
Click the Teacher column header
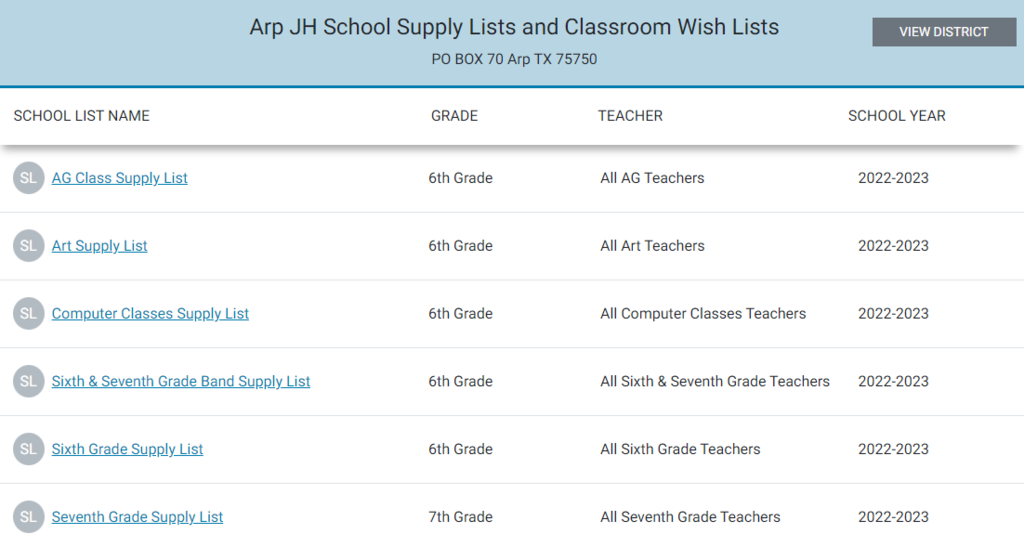coord(630,116)
